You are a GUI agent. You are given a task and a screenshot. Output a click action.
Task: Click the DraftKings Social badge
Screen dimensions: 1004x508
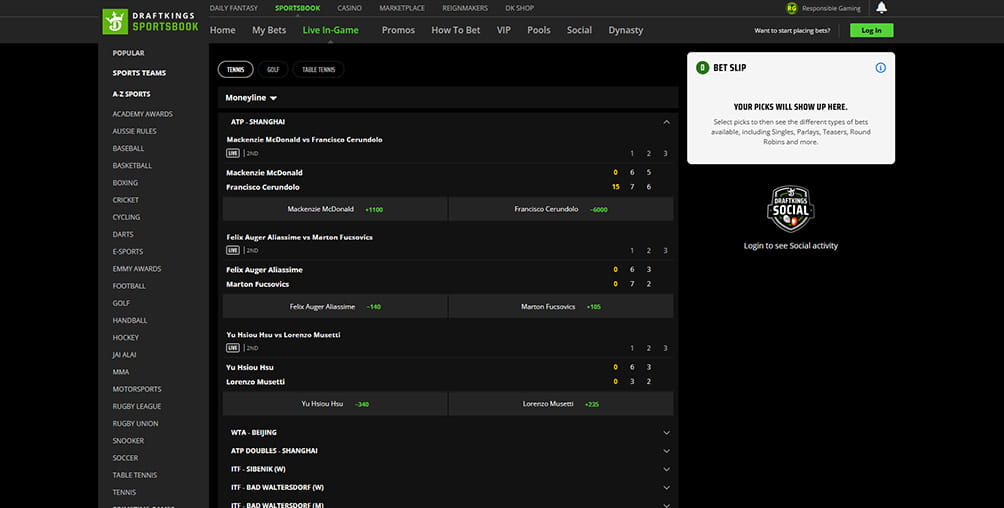click(791, 209)
